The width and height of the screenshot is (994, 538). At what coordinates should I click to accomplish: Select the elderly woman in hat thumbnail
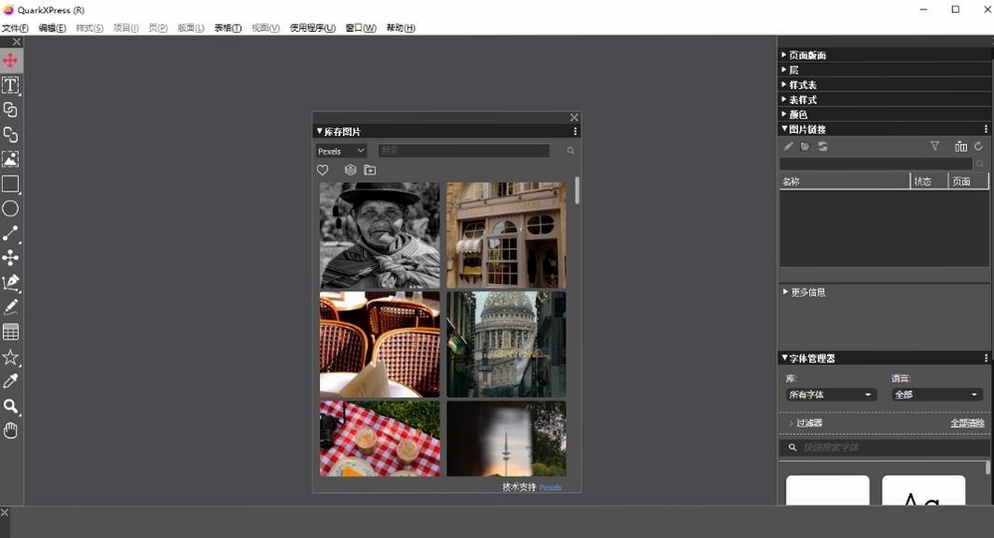click(380, 236)
